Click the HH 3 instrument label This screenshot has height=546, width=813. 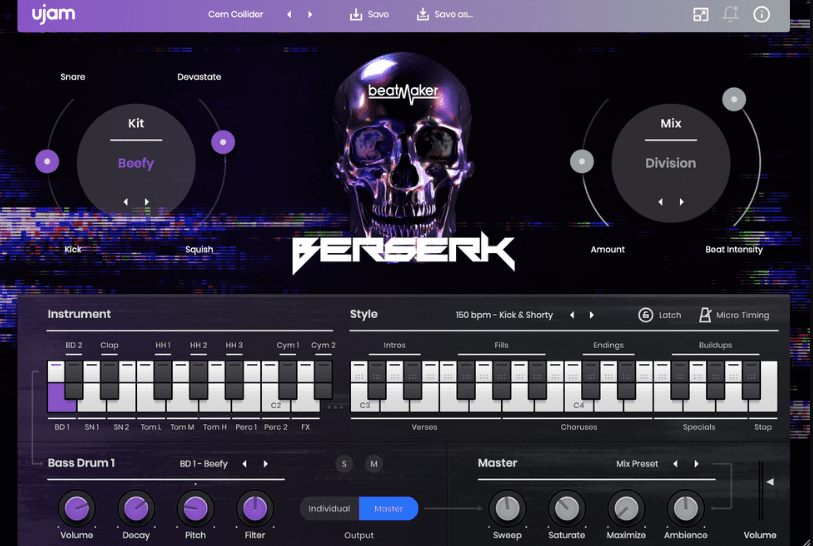point(234,345)
